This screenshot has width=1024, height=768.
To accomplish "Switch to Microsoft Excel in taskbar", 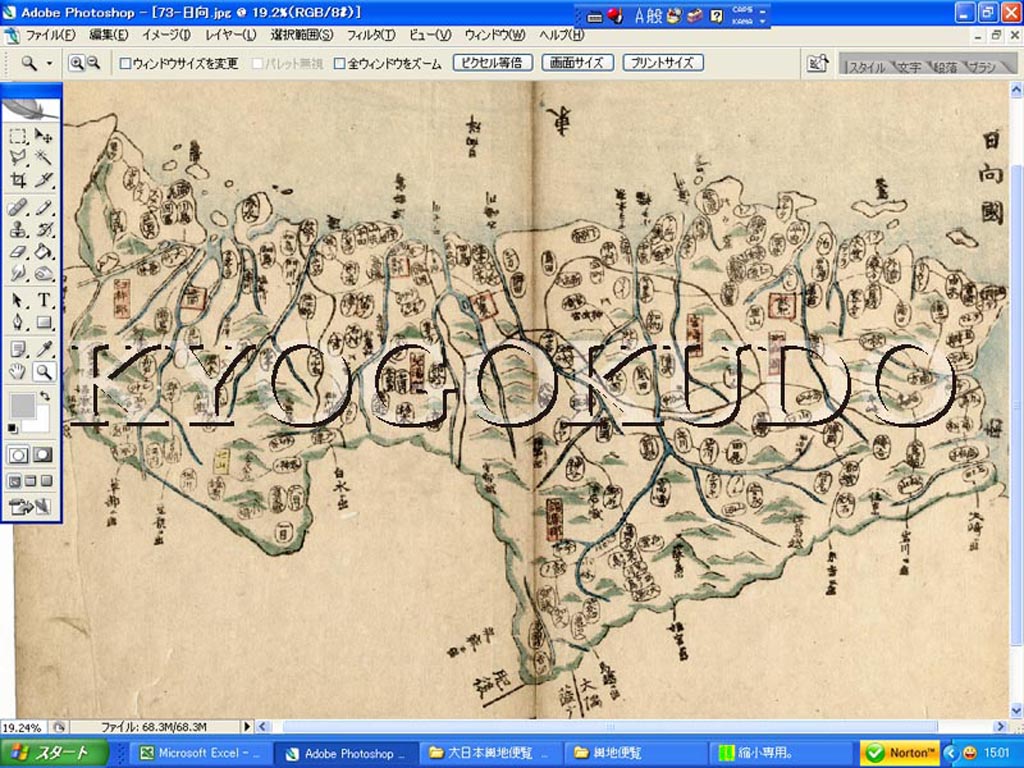I will click(x=199, y=753).
